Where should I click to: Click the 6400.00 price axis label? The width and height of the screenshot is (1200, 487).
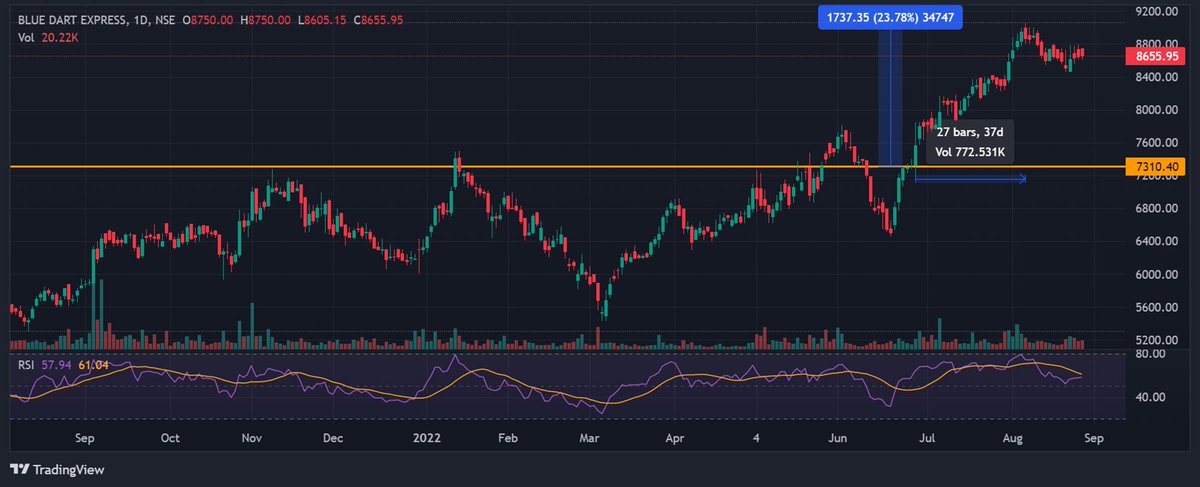1157,241
